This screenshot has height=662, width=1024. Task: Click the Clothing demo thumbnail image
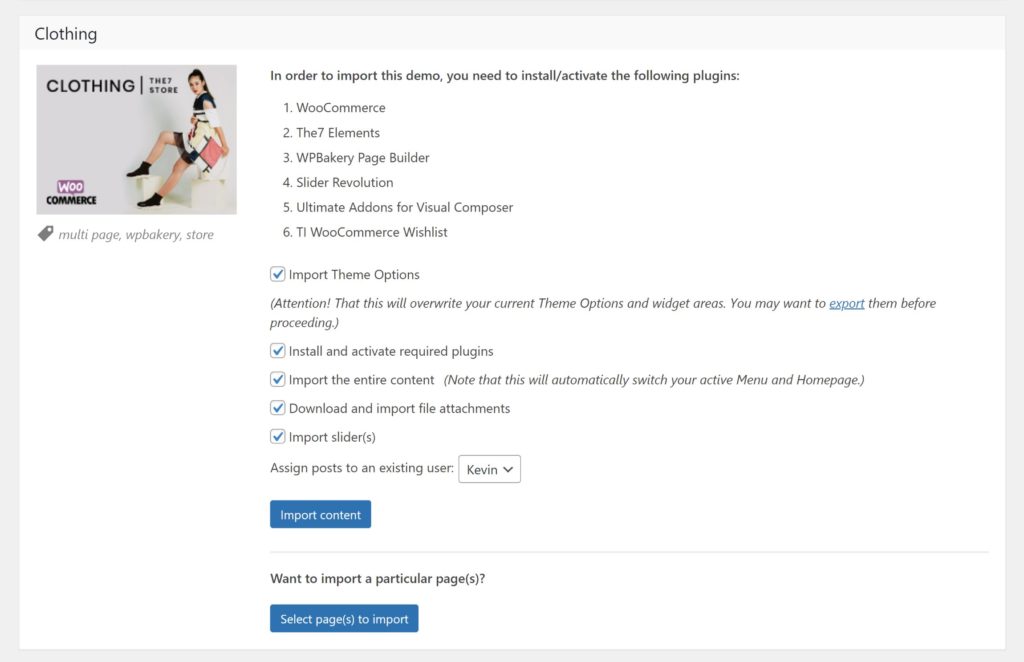[x=136, y=139]
